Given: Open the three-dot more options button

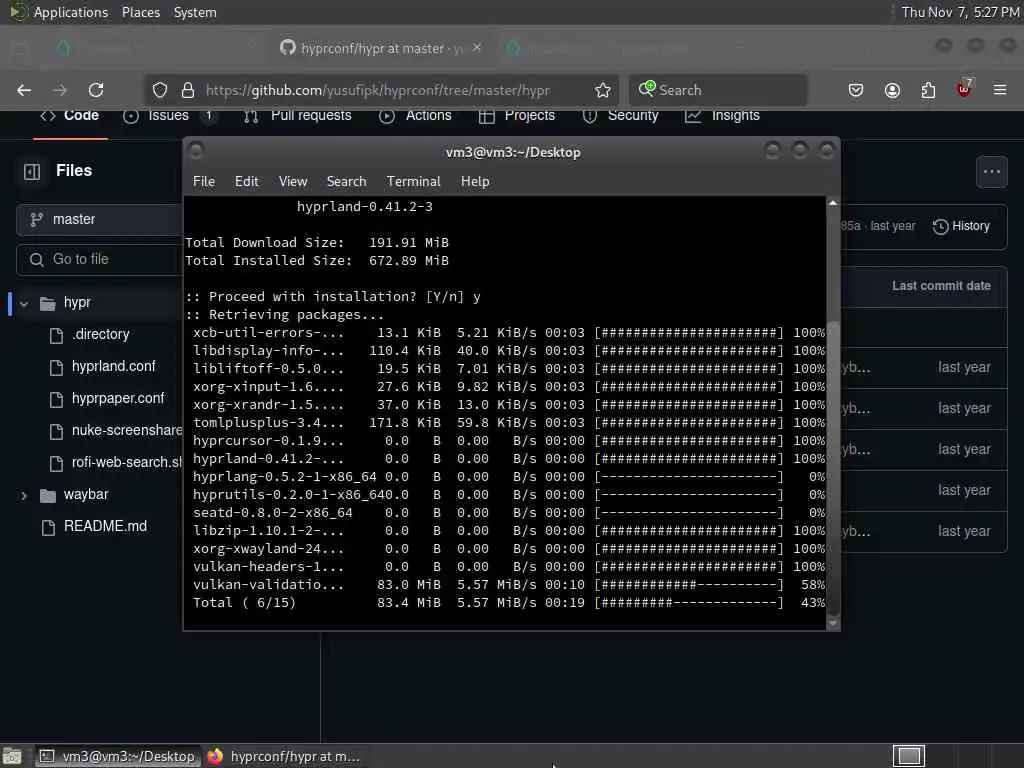Looking at the screenshot, I should (x=991, y=172).
